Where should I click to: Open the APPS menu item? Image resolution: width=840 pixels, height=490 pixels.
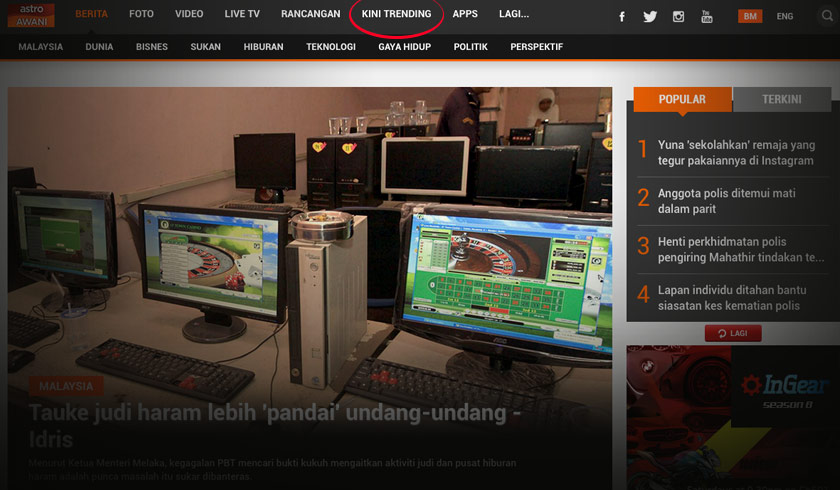click(x=465, y=14)
